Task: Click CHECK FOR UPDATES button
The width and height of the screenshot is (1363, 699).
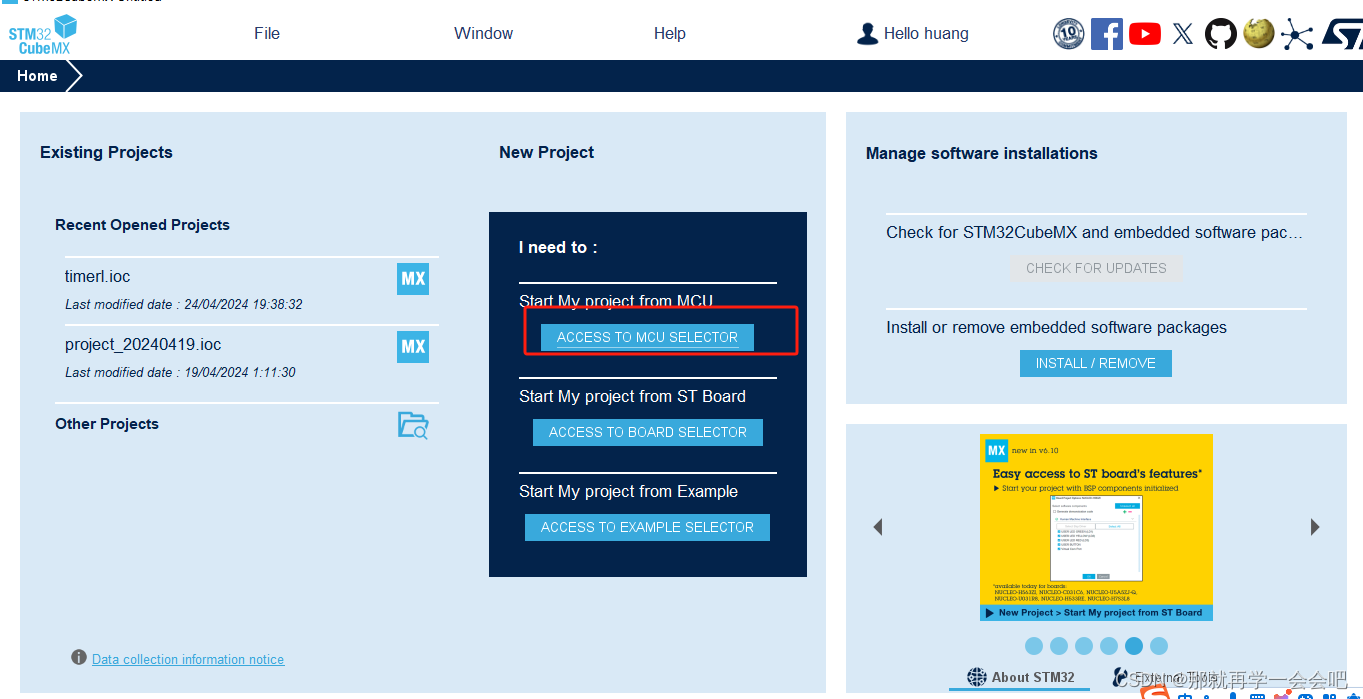Action: (1096, 268)
